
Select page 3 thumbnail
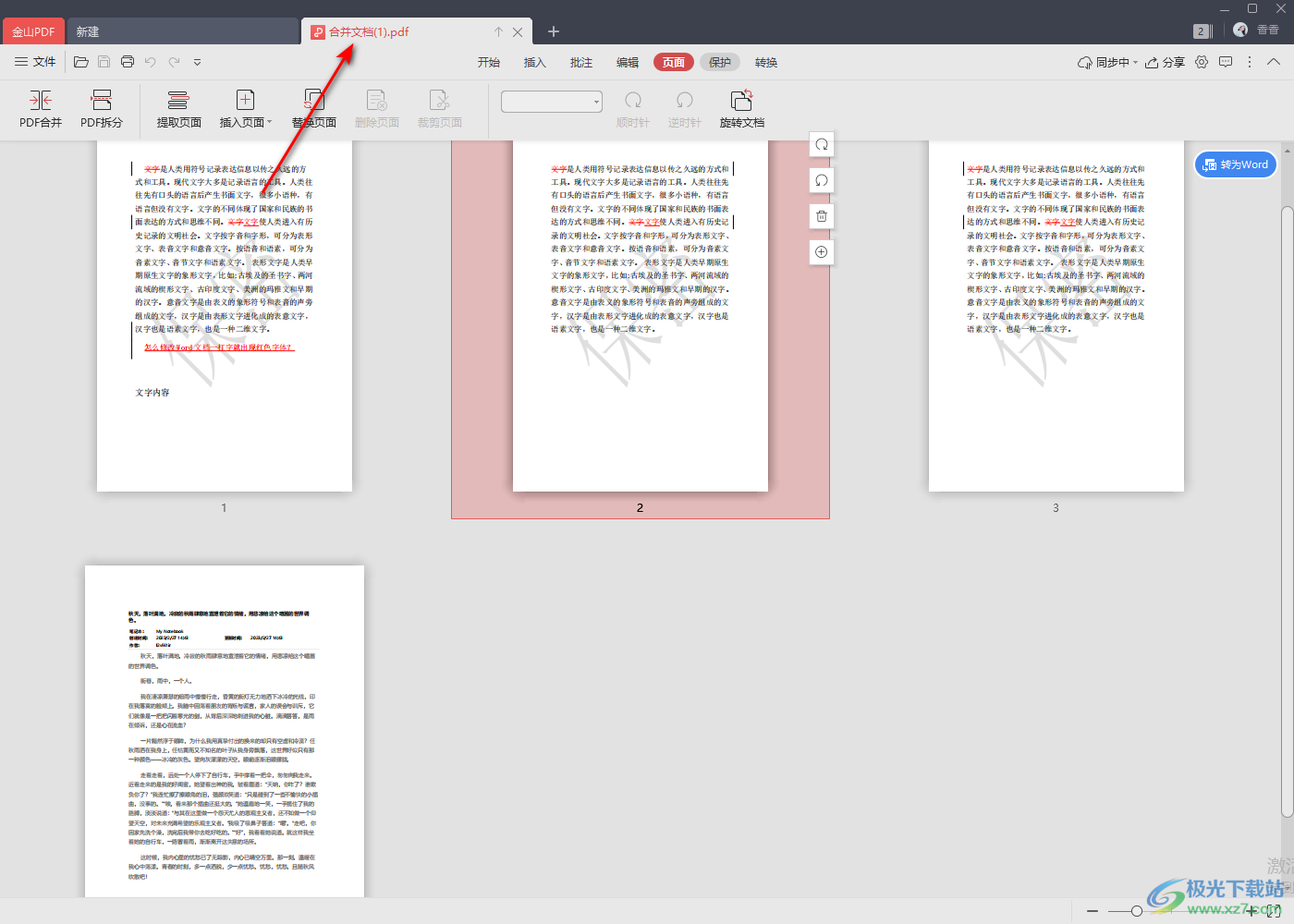point(1056,316)
